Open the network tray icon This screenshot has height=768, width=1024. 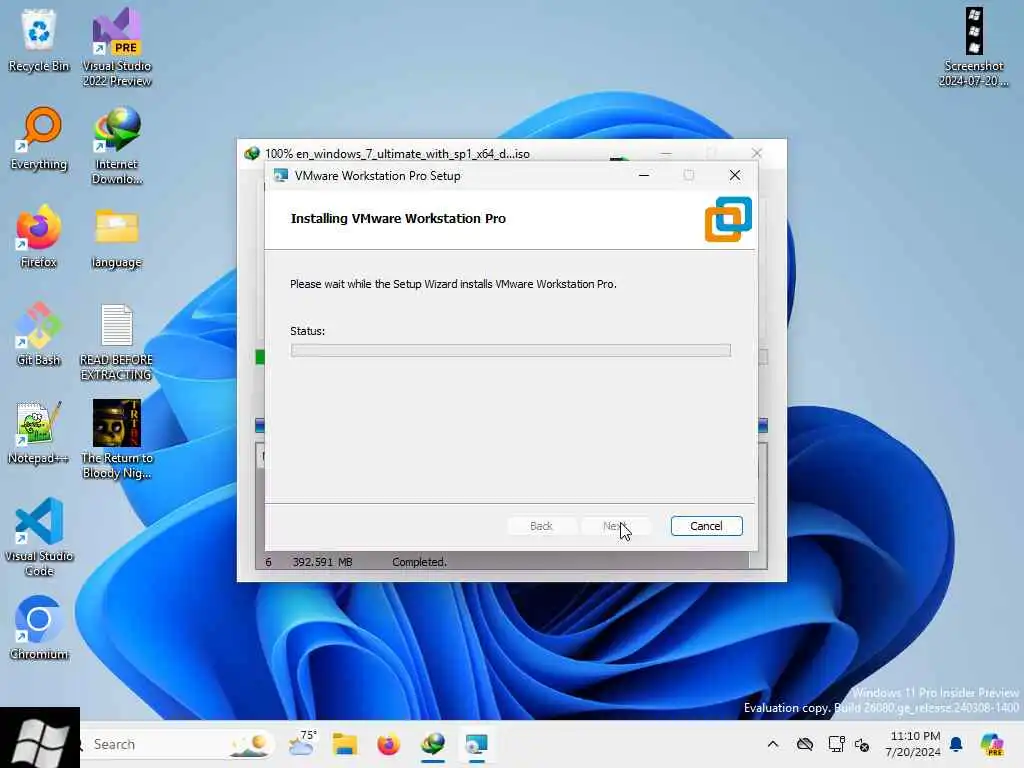click(835, 744)
